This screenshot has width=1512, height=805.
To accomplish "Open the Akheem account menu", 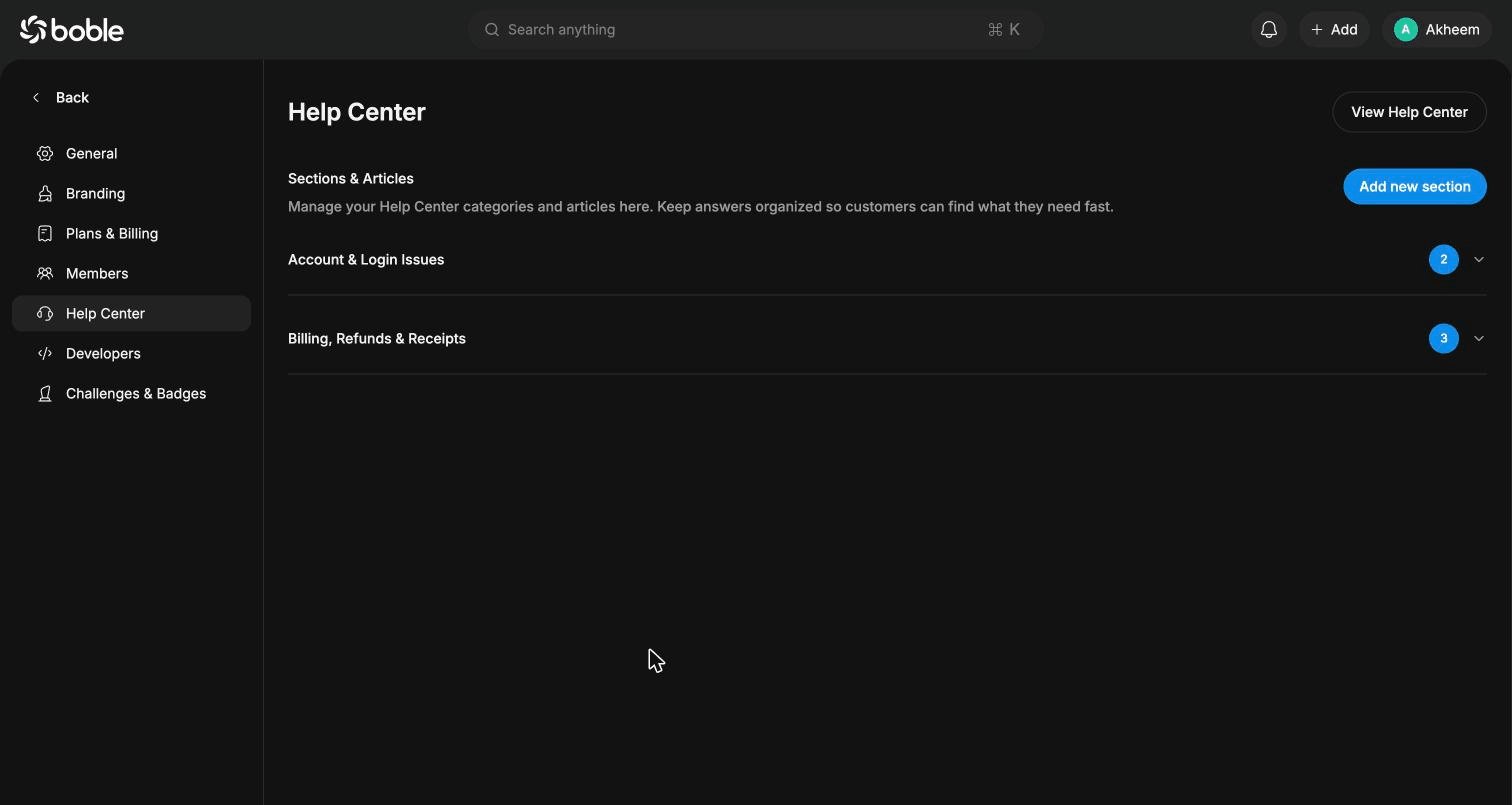I will [1437, 30].
